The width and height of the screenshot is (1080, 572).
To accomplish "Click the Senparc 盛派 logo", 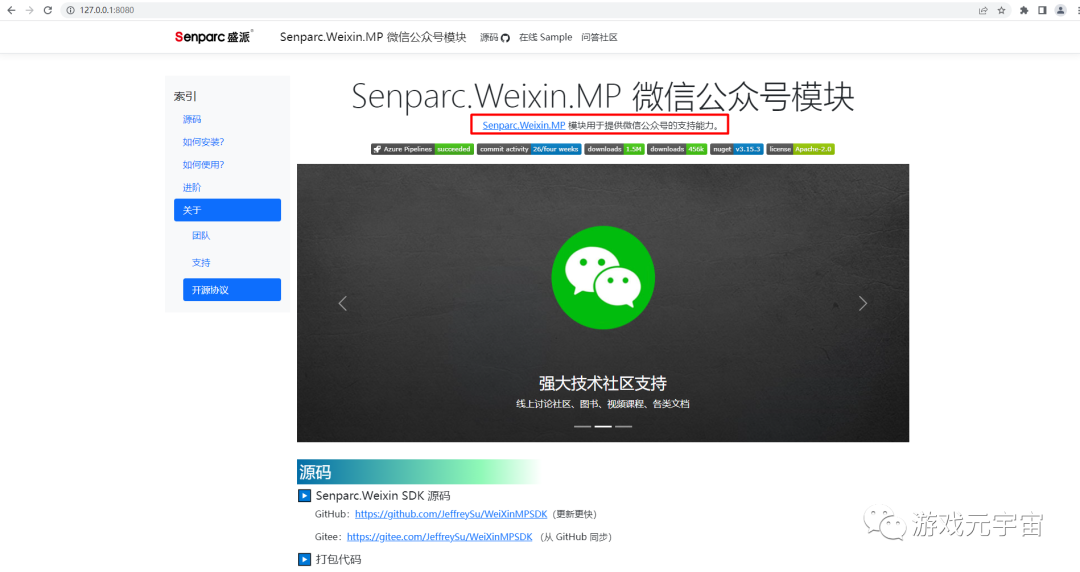I will click(x=214, y=37).
